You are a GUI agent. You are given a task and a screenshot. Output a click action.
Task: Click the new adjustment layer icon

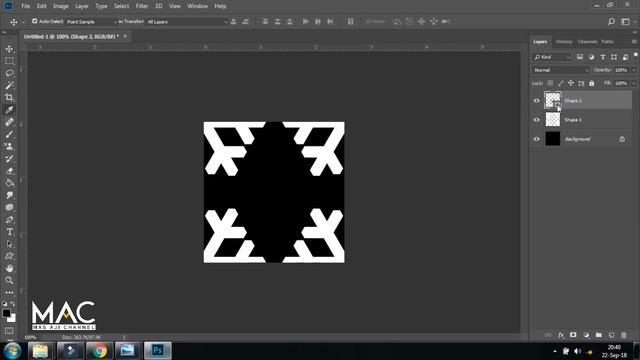pyautogui.click(x=586, y=335)
